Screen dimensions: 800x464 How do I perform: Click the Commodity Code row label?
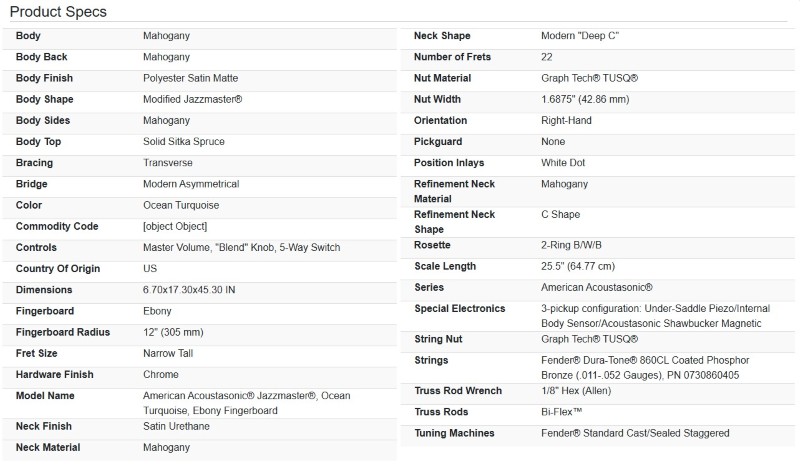[57, 226]
